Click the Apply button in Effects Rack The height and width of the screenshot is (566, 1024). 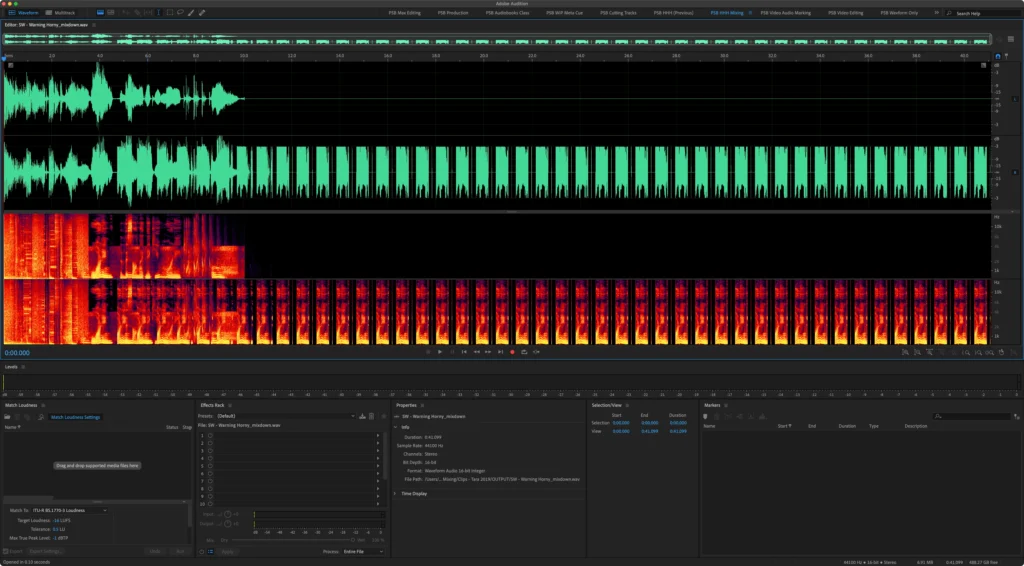(x=227, y=552)
